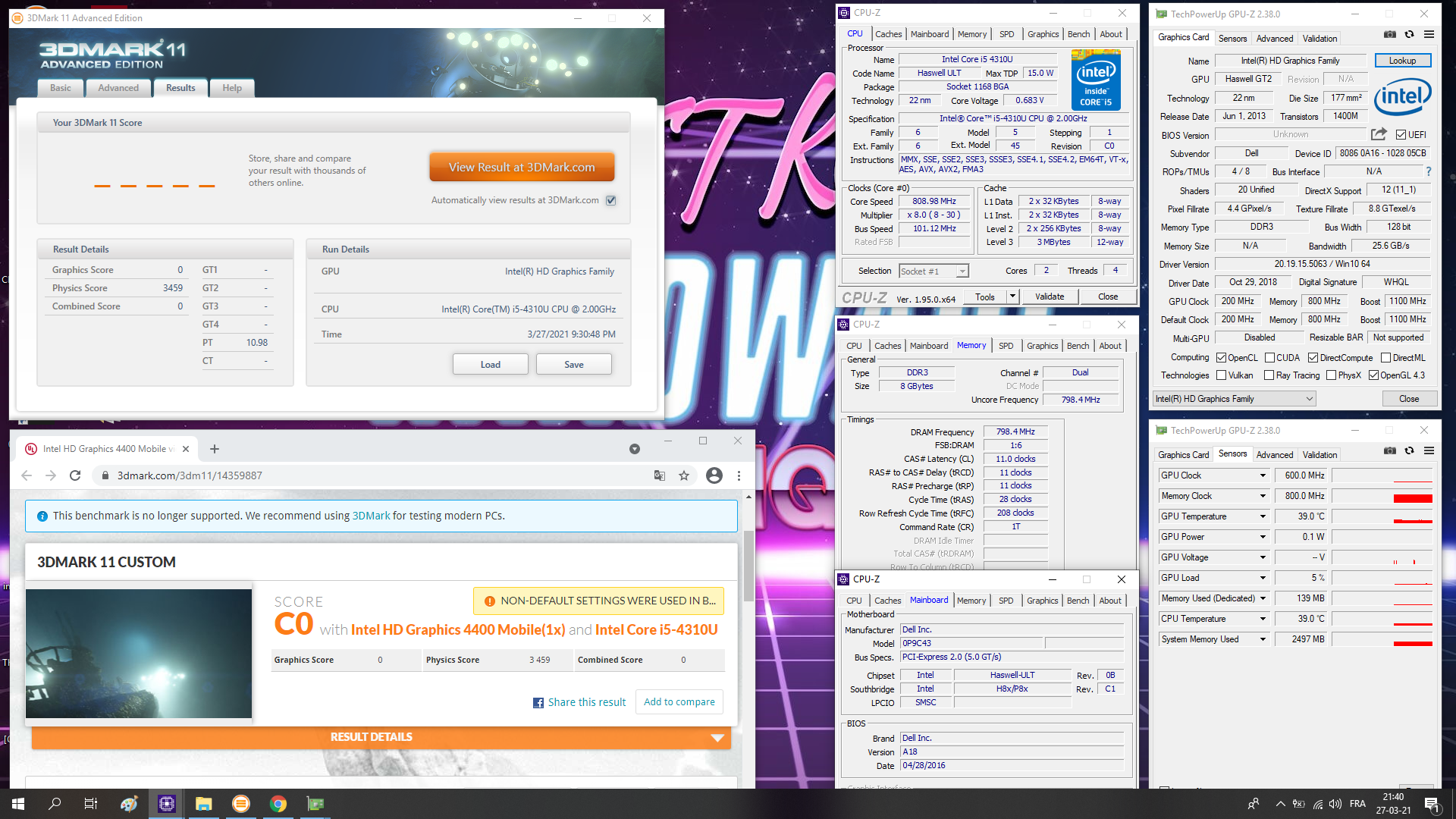Image resolution: width=1456 pixels, height=819 pixels.
Task: Open Intel(R) HD Graphics Family GPU selector
Action: 1234,399
